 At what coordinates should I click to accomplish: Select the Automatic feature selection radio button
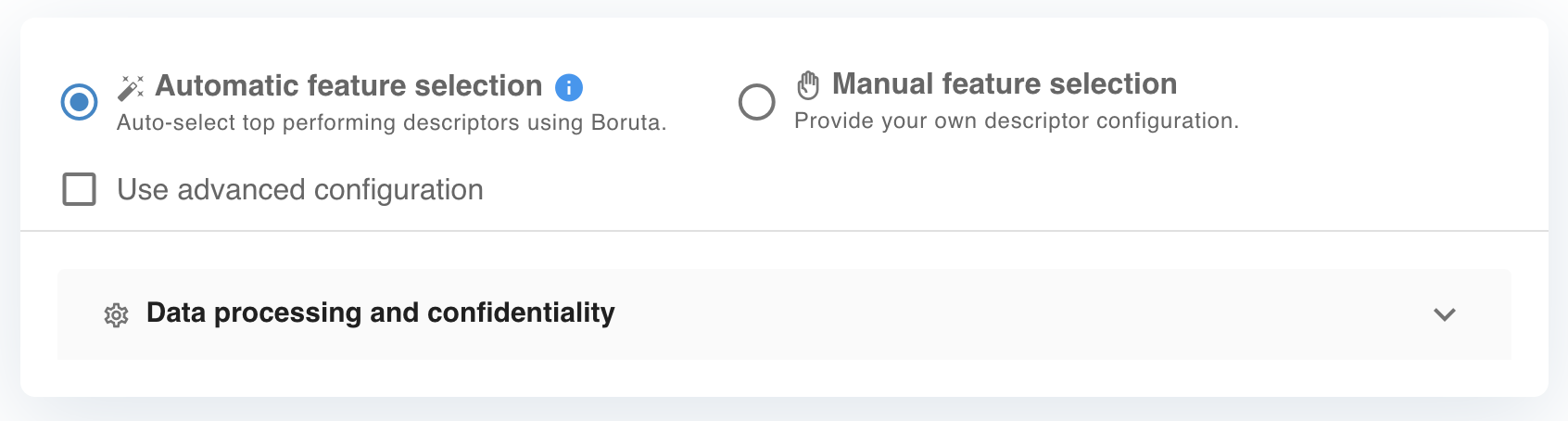pos(79,101)
